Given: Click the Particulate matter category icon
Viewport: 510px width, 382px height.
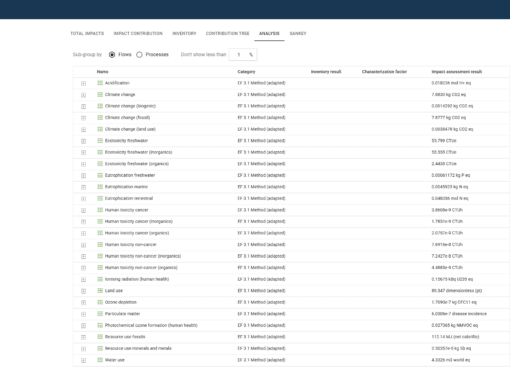Looking at the screenshot, I should (100, 314).
